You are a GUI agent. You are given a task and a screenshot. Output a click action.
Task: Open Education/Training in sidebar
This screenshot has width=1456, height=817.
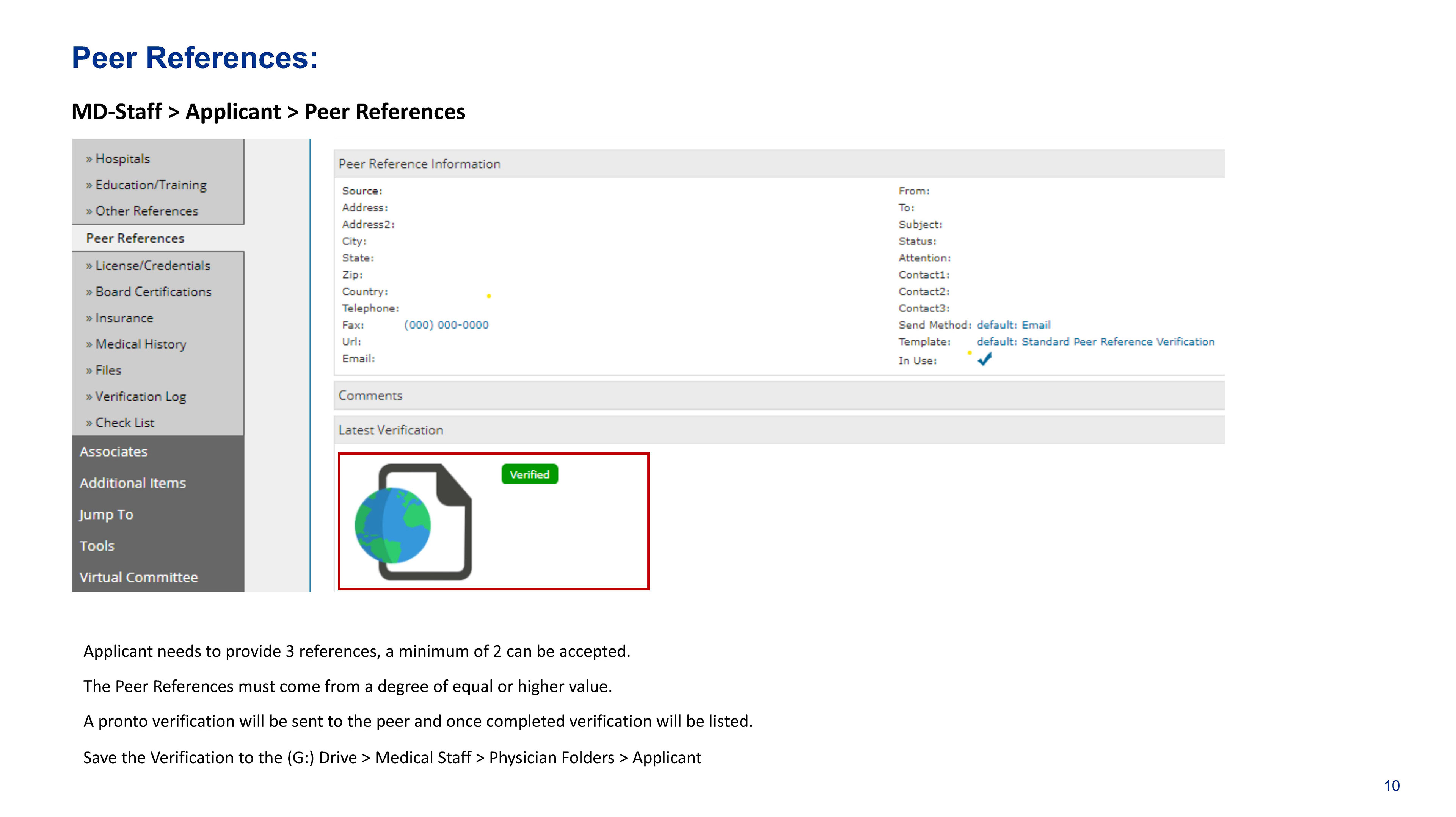pyautogui.click(x=151, y=185)
